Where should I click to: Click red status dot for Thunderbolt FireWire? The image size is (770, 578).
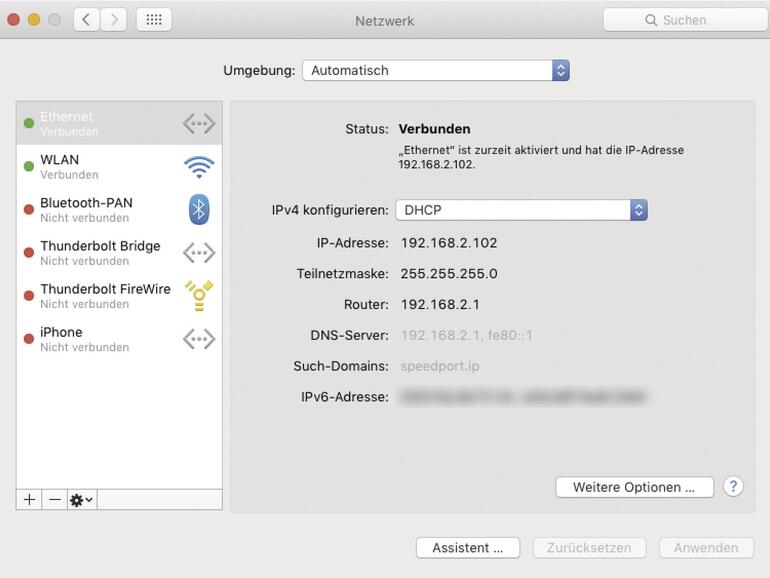[x=29, y=295]
